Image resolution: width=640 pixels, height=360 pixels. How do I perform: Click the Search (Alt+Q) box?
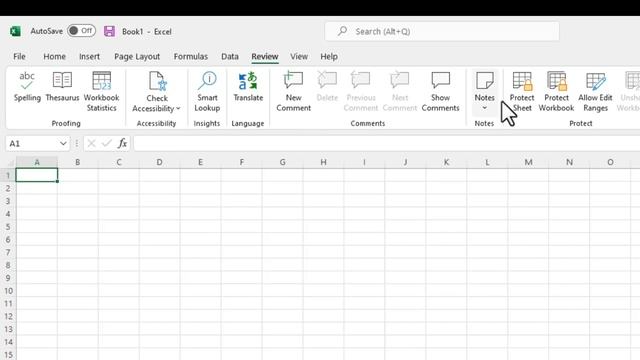[x=442, y=31]
